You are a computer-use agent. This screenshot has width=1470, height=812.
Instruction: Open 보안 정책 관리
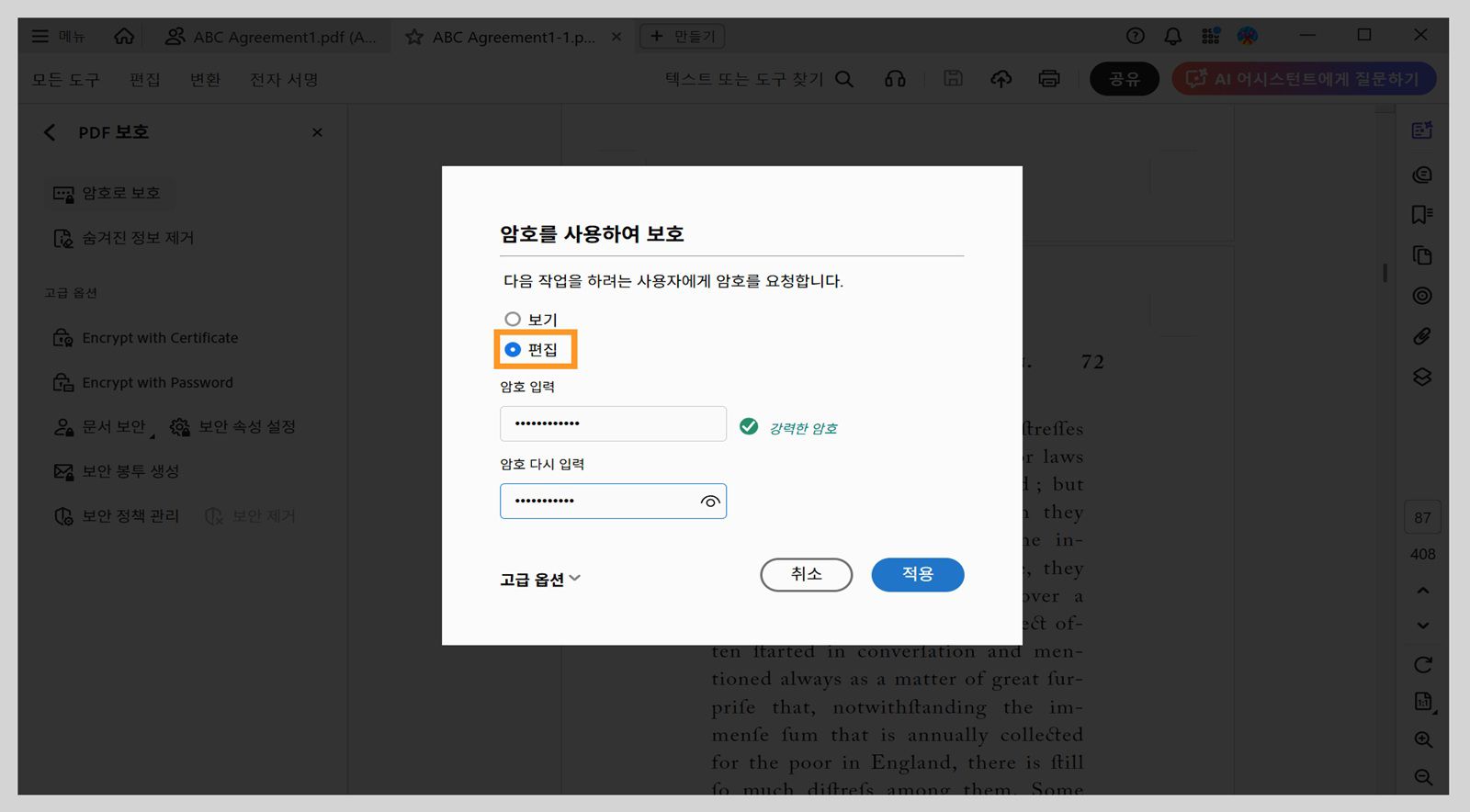click(x=116, y=516)
